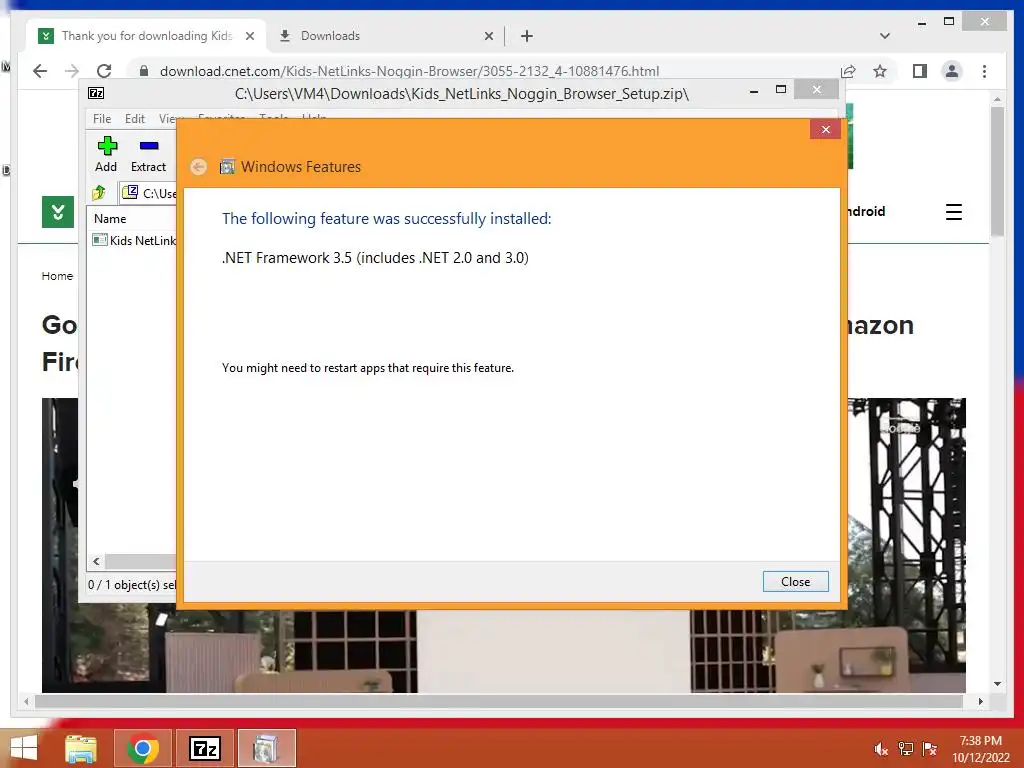Screen dimensions: 1024x768
Task: Open the Chrome tab search dropdown
Action: 885,36
